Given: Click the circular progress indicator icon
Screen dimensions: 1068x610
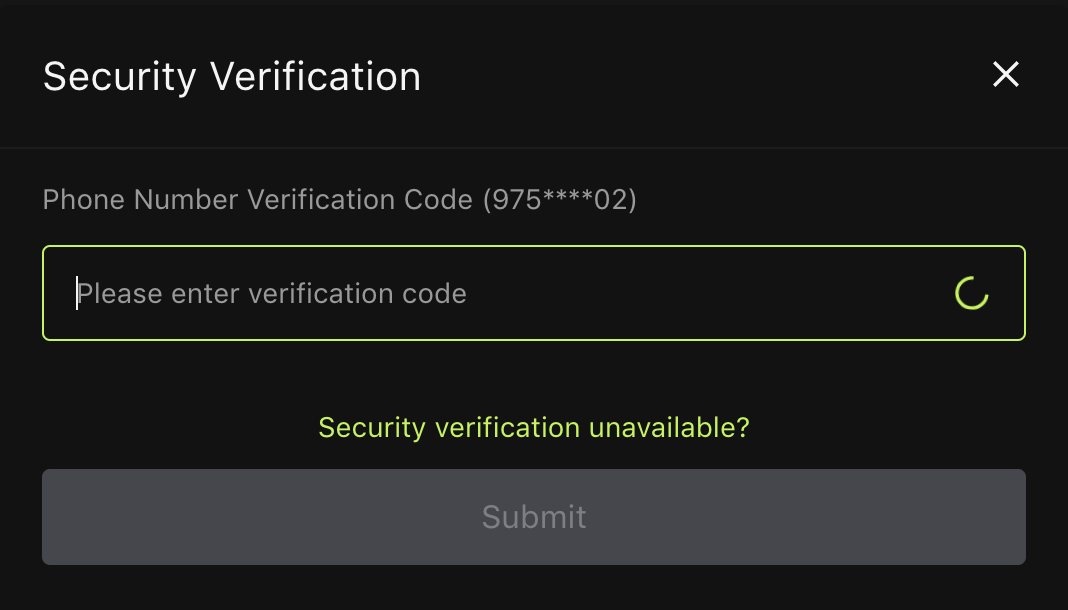Looking at the screenshot, I should pyautogui.click(x=971, y=294).
